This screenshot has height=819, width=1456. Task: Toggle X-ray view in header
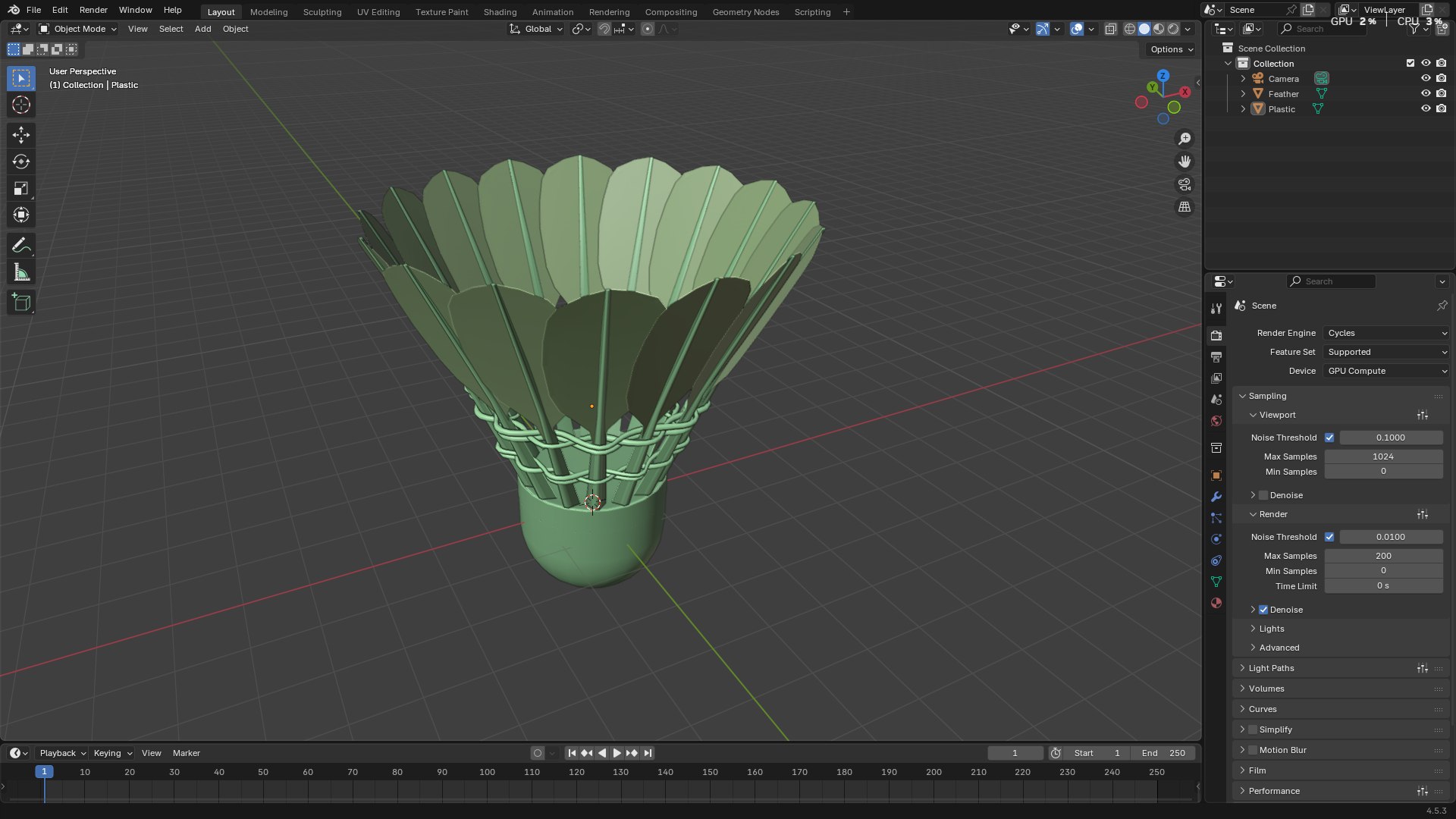click(1110, 29)
